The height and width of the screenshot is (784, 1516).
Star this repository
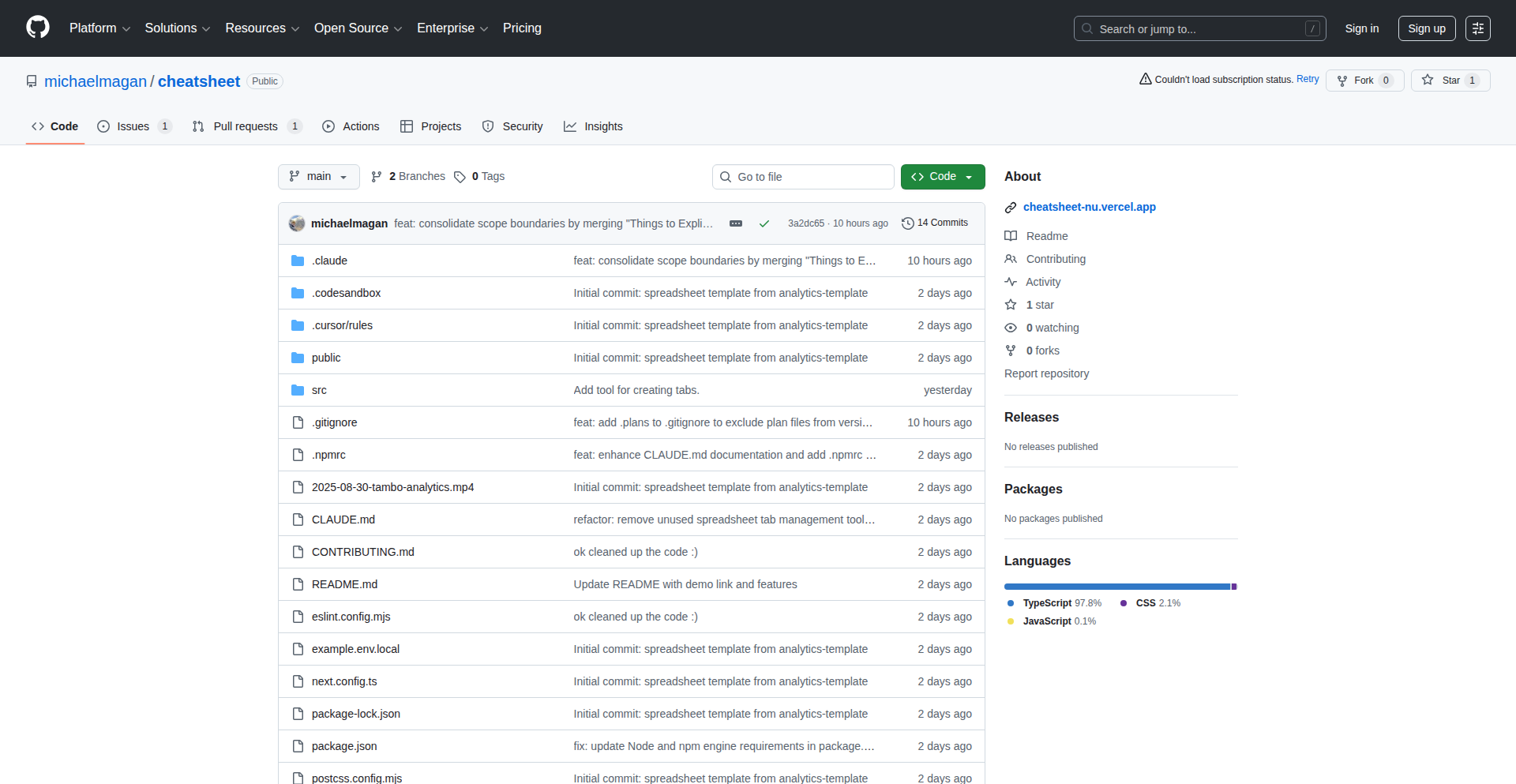[1450, 81]
